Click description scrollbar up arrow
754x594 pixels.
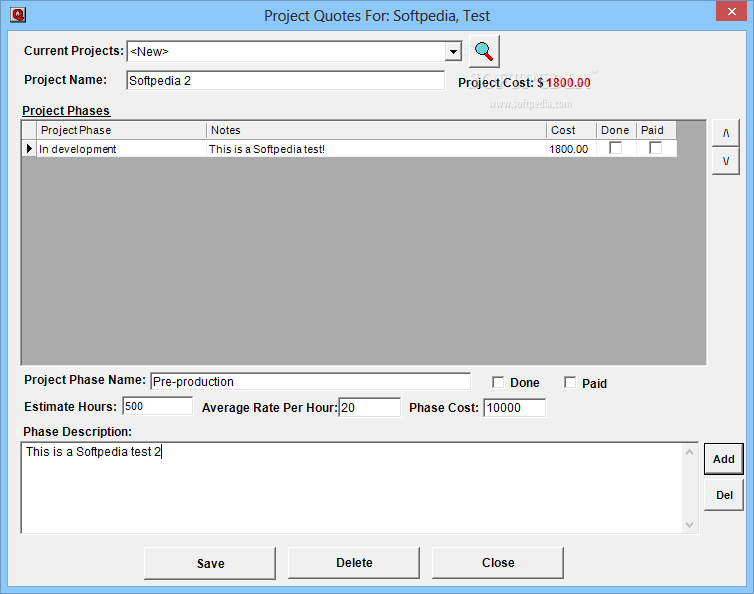[690, 452]
